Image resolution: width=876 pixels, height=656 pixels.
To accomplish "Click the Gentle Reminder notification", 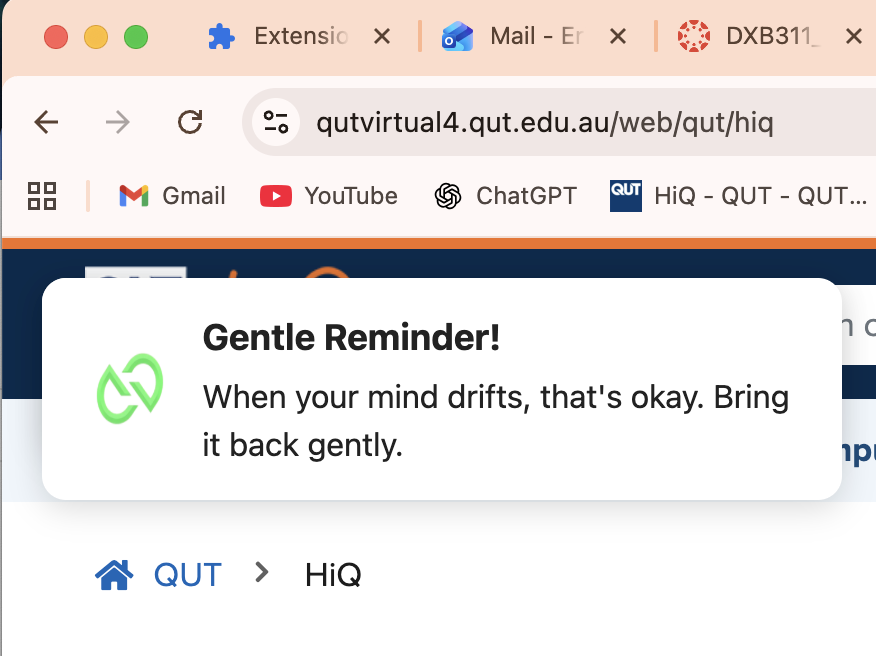I will [x=495, y=390].
